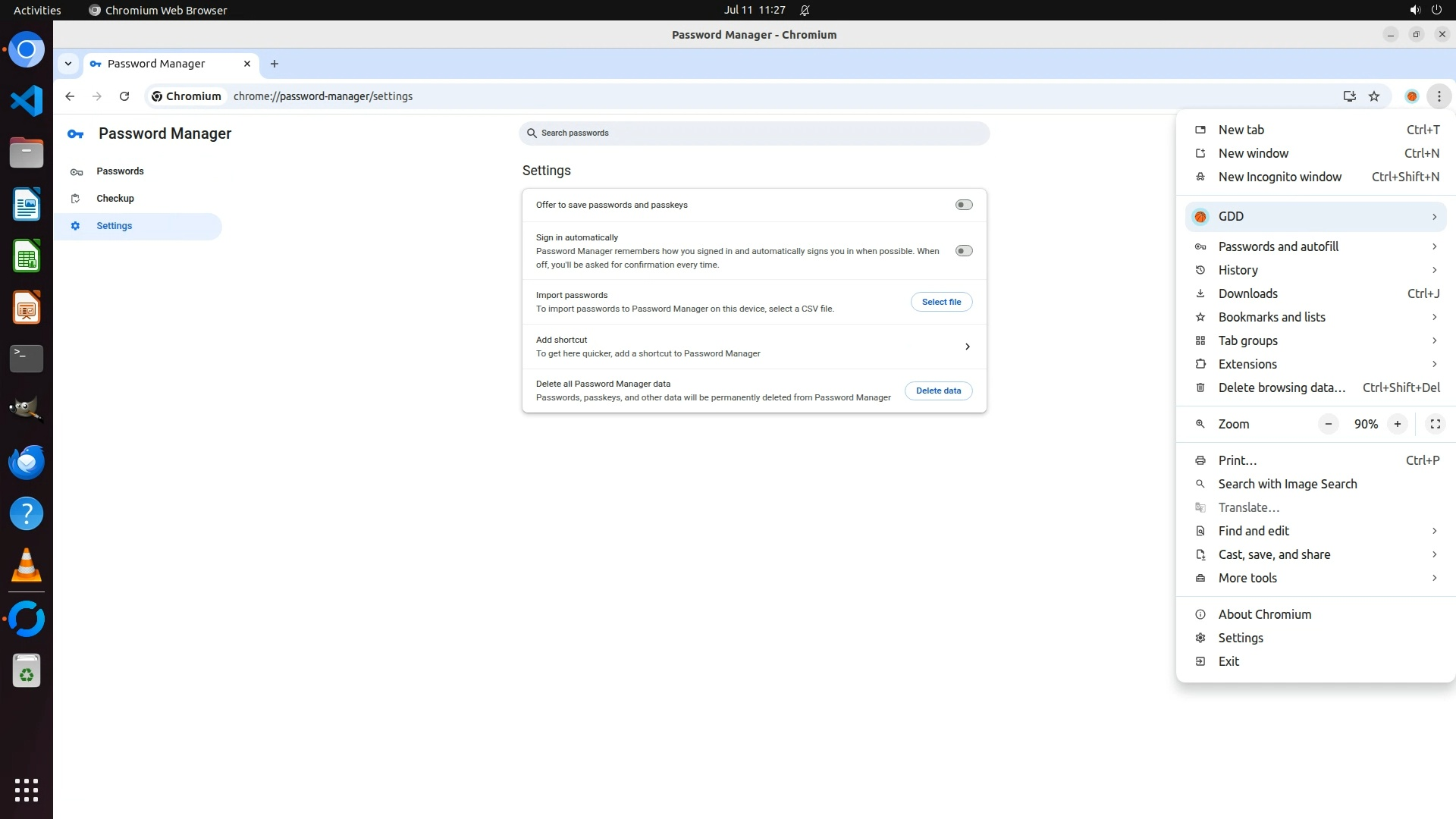The height and width of the screenshot is (819, 1456).
Task: Toggle the Sign in automatically switch
Action: pyautogui.click(x=963, y=251)
